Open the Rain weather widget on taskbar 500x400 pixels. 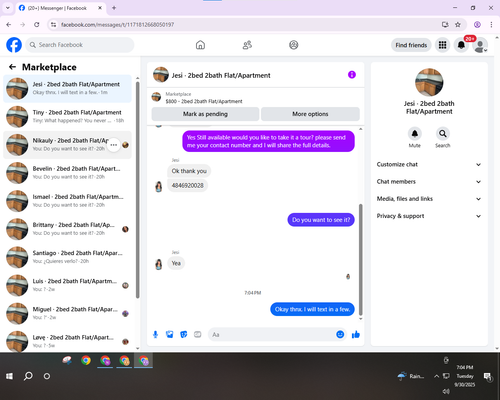pyautogui.click(x=411, y=376)
